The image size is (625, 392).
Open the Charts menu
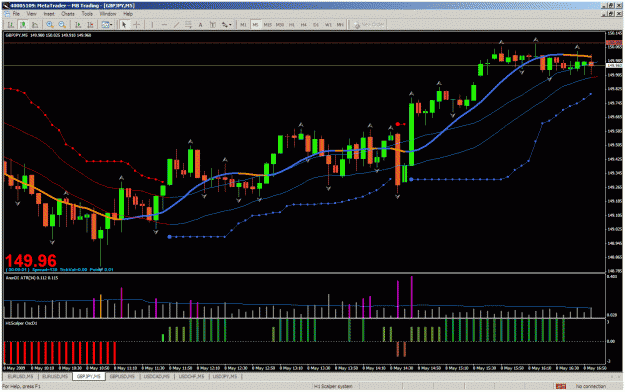(x=68, y=14)
